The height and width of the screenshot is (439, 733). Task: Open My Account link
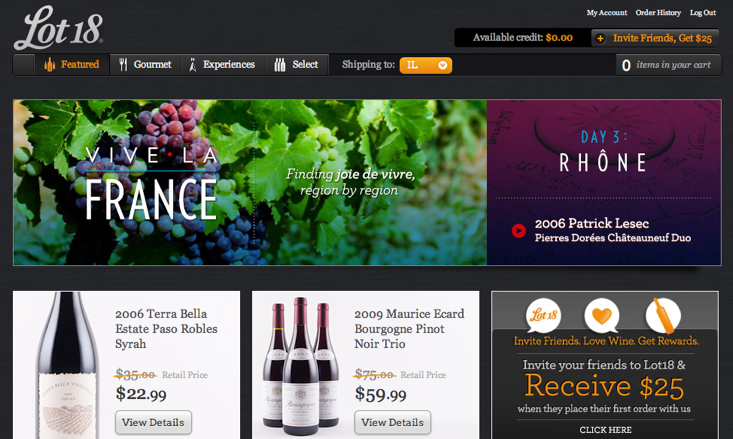(x=607, y=13)
